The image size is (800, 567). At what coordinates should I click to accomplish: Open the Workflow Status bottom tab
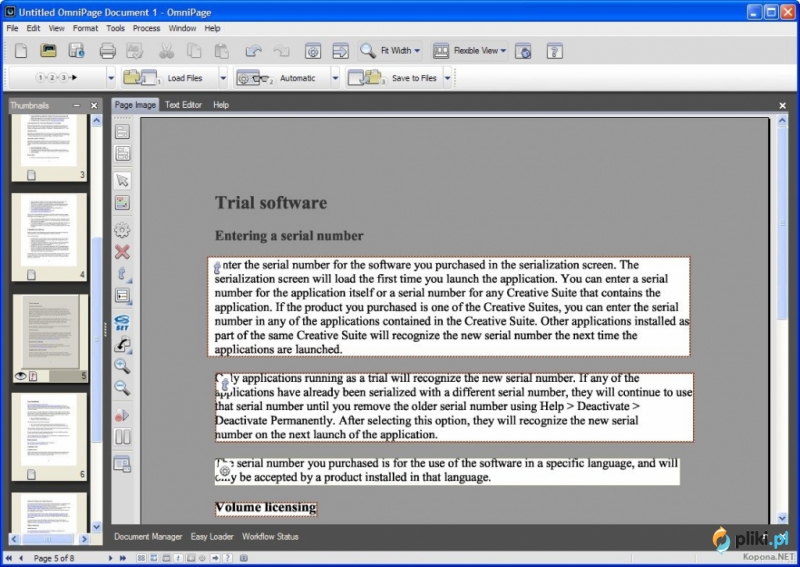[270, 536]
